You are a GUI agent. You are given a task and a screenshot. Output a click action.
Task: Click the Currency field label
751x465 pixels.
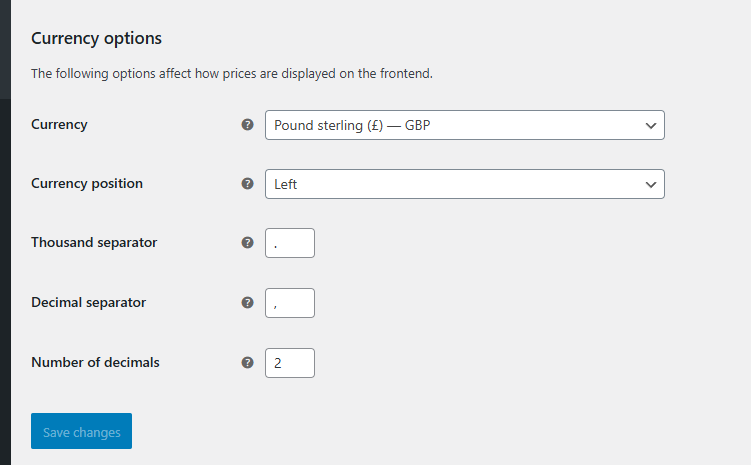coord(59,125)
